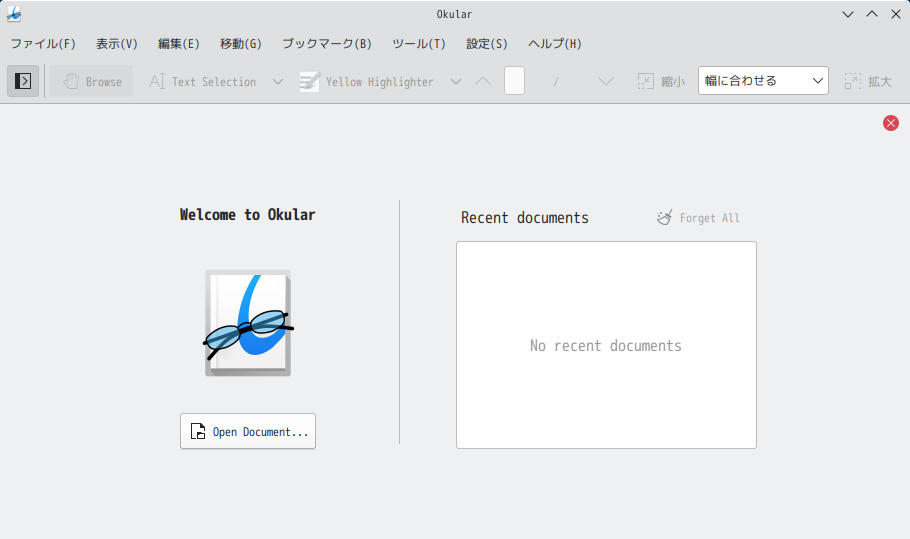
Task: Maximize the Okular window
Action: coord(872,14)
